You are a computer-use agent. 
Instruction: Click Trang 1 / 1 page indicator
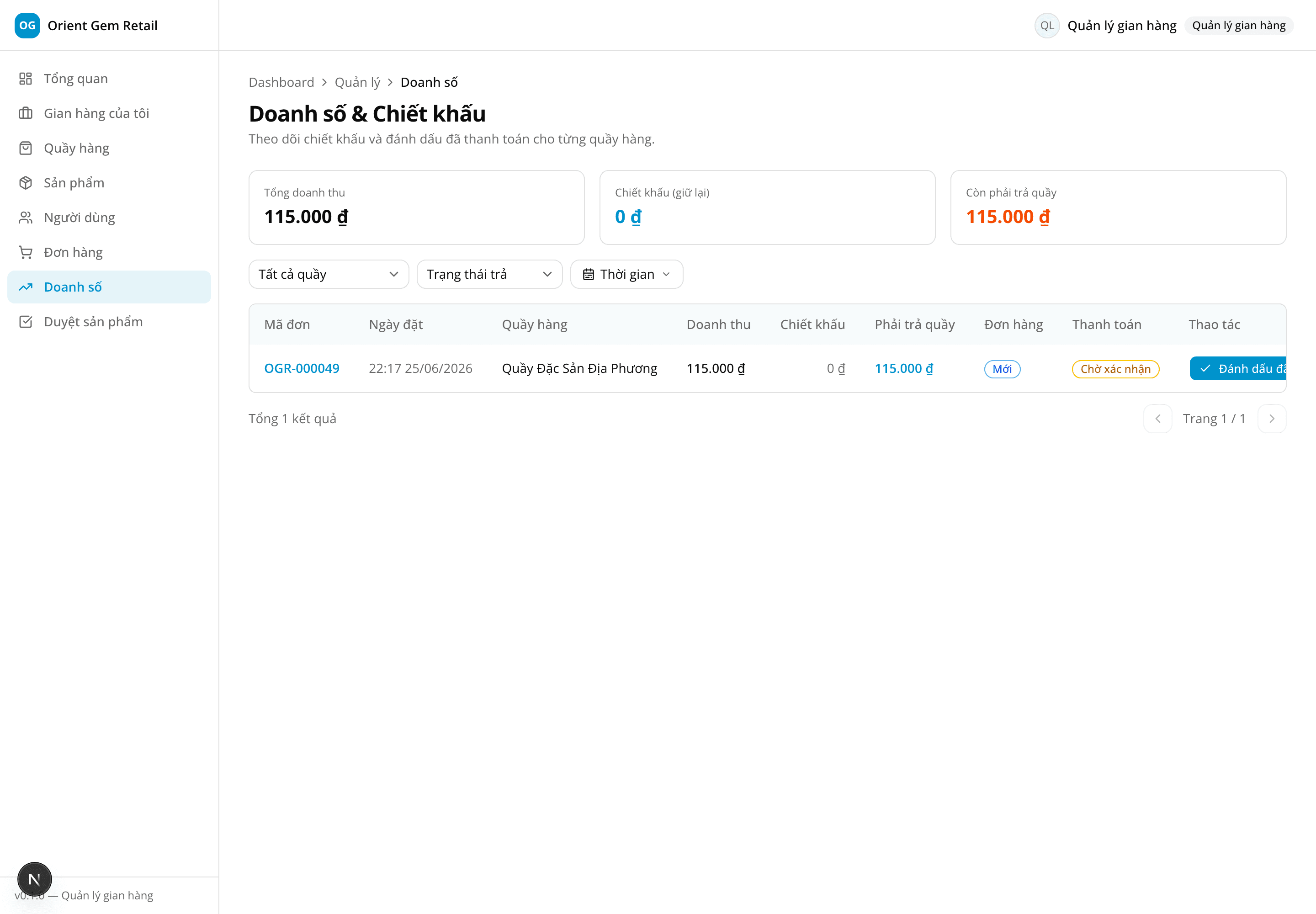[x=1214, y=419]
